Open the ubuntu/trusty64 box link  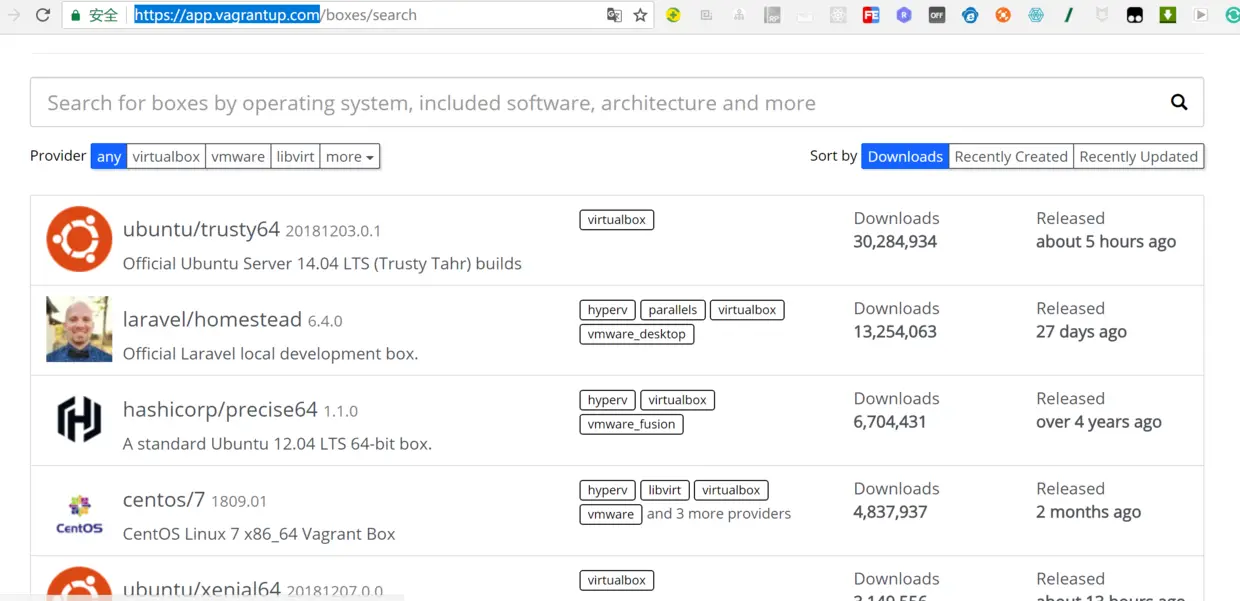201,229
